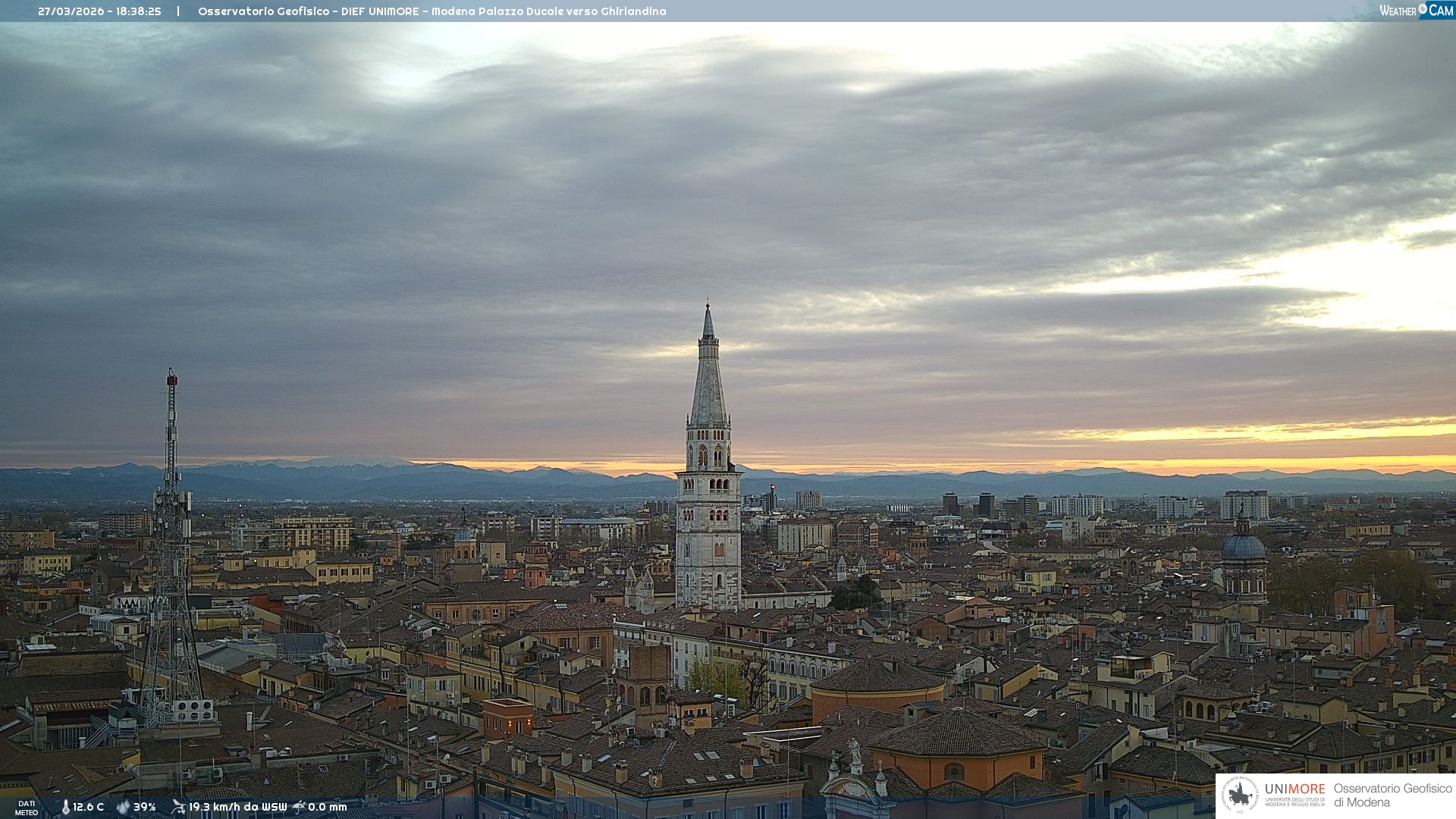Click the wind anemometer icon

click(178, 807)
